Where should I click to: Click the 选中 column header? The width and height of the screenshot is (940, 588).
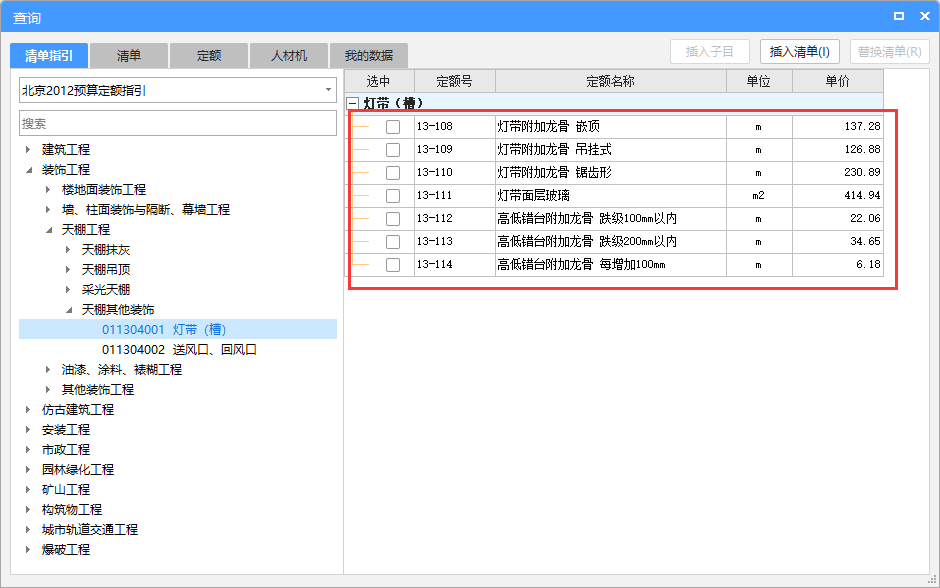(379, 81)
